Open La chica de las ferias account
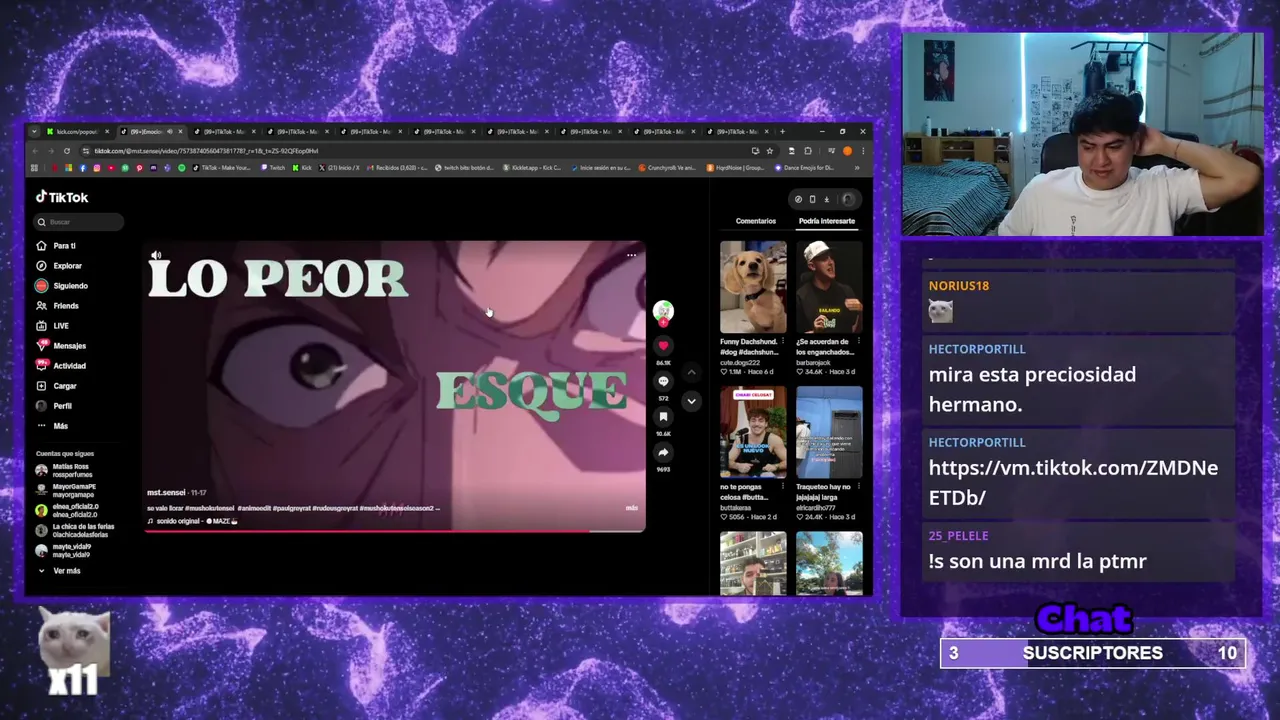Image resolution: width=1280 pixels, height=720 pixels. [75, 530]
